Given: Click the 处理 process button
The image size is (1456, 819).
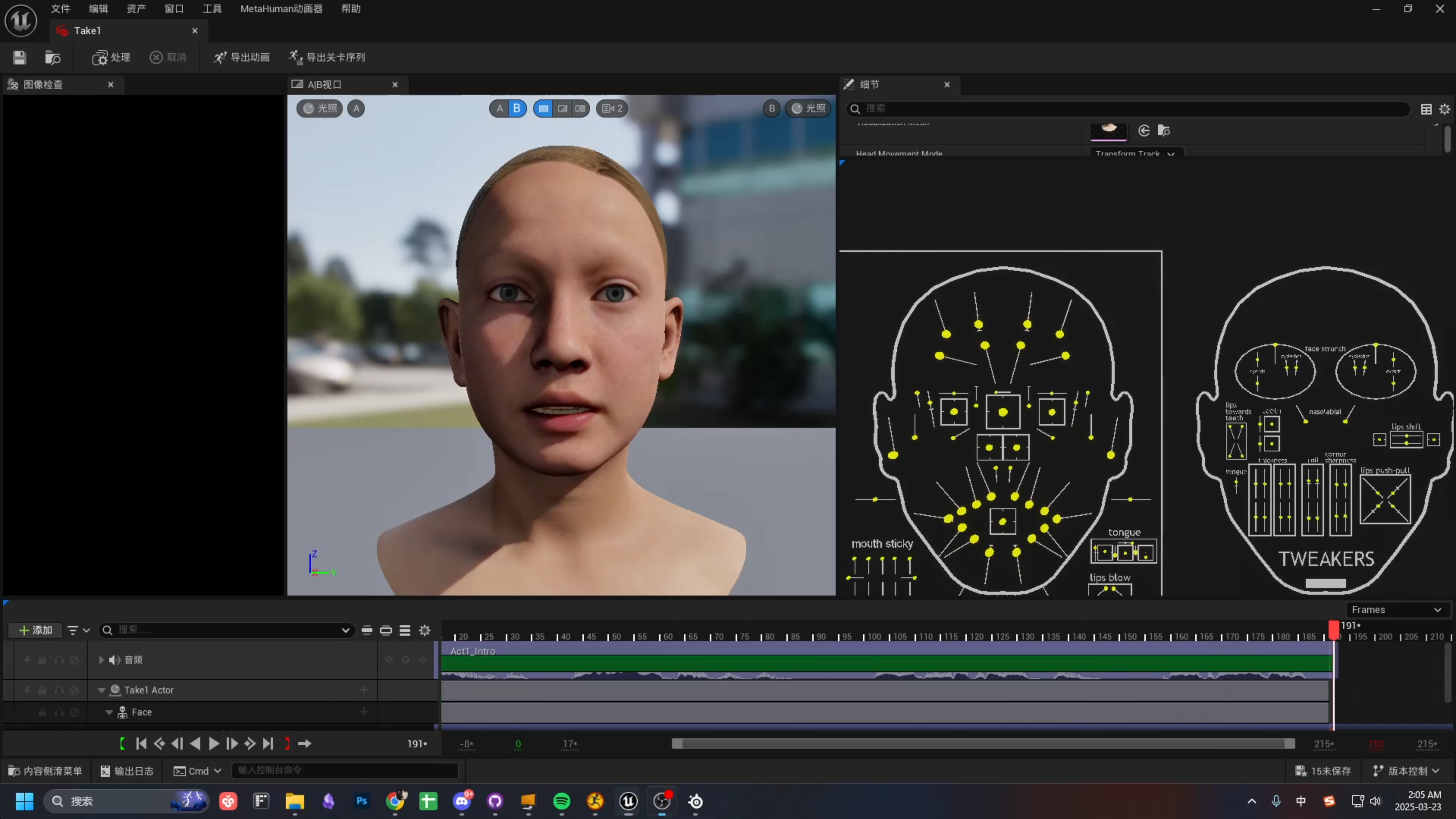Looking at the screenshot, I should pyautogui.click(x=111, y=57).
